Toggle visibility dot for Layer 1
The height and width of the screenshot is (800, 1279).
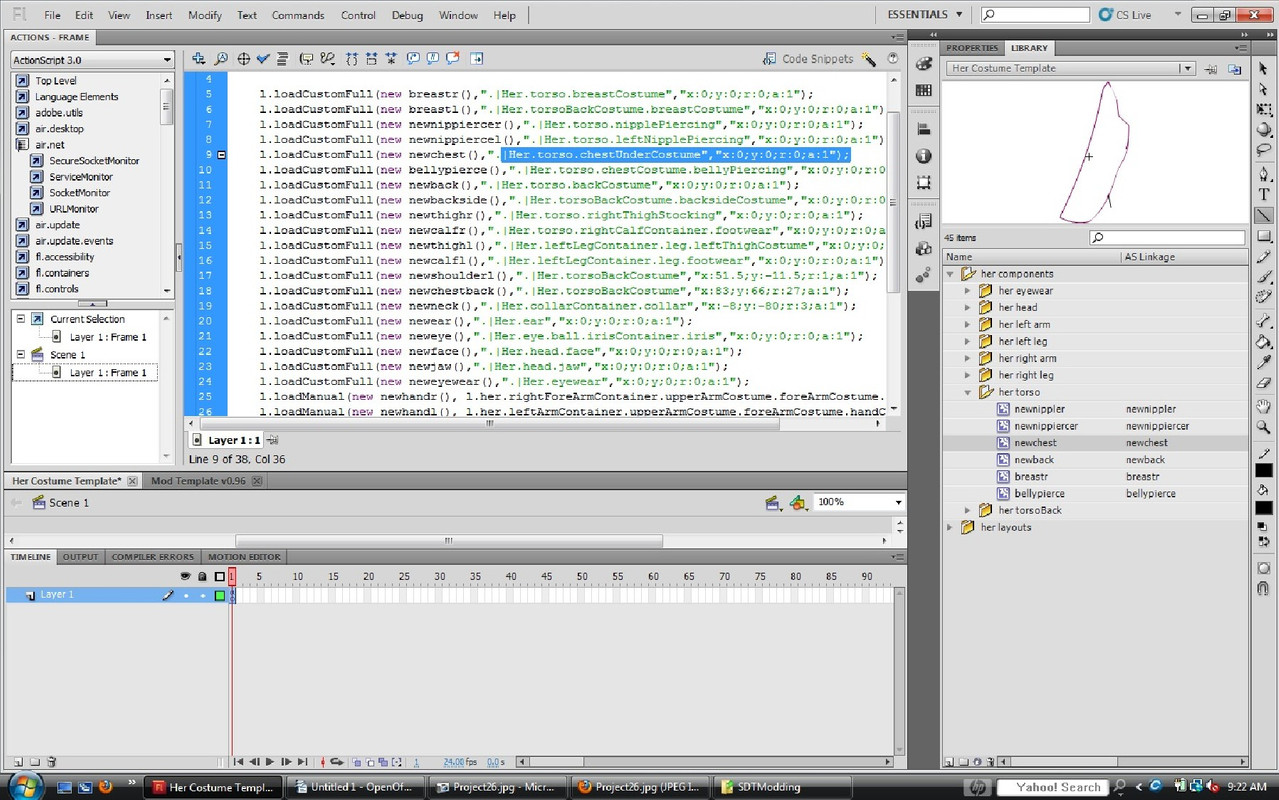click(185, 595)
